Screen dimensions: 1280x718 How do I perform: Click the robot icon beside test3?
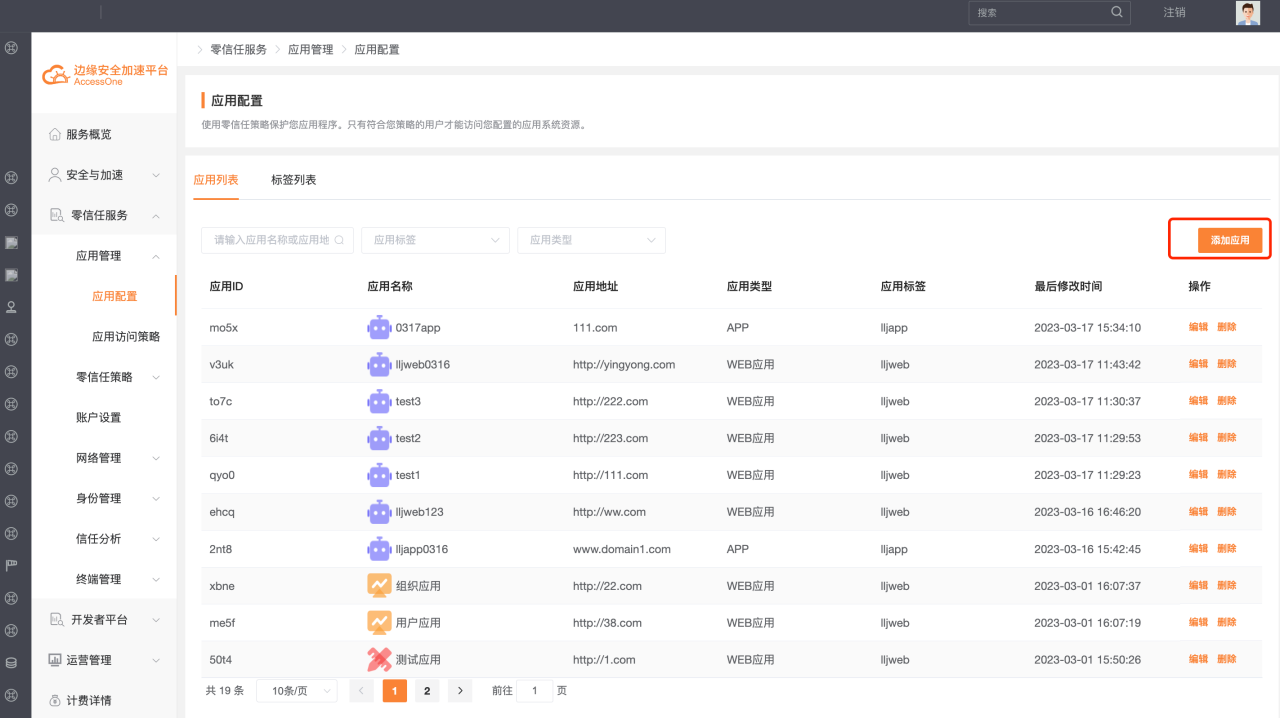[379, 401]
